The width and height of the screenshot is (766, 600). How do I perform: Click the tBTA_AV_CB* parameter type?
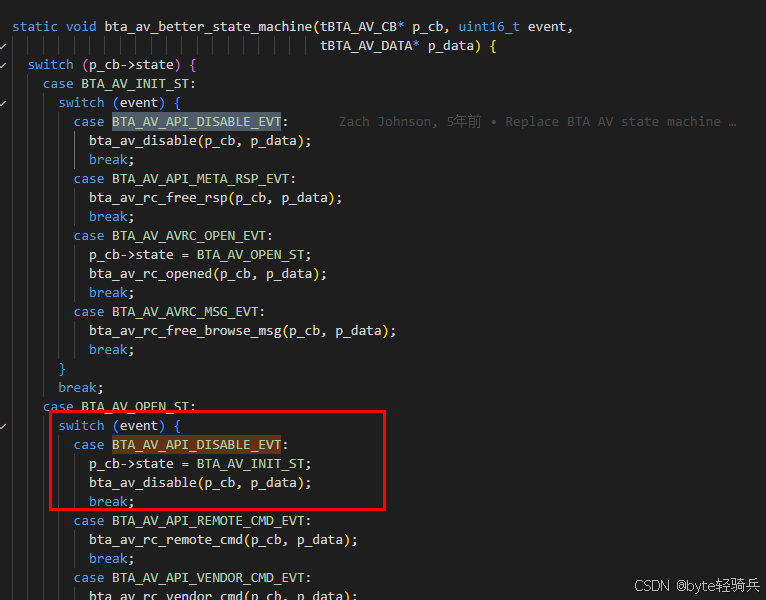[x=362, y=27]
